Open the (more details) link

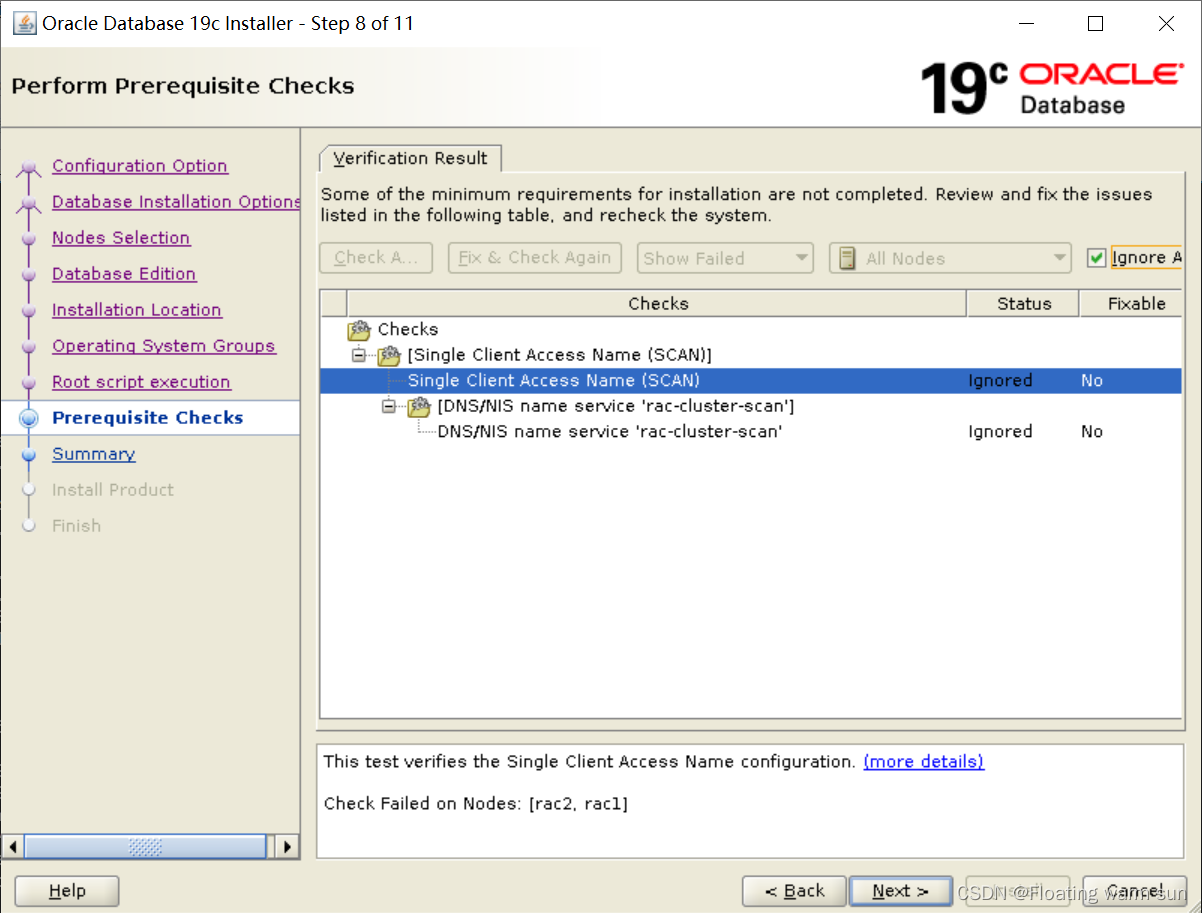[922, 761]
